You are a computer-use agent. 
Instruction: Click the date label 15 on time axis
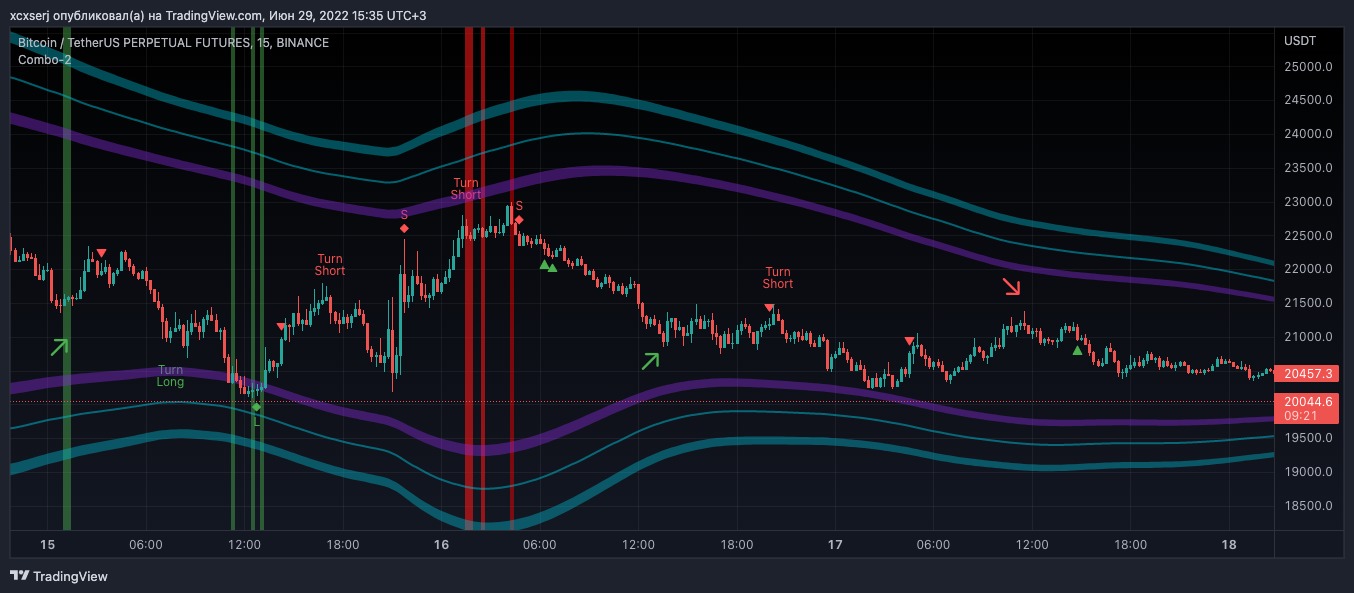click(x=47, y=545)
